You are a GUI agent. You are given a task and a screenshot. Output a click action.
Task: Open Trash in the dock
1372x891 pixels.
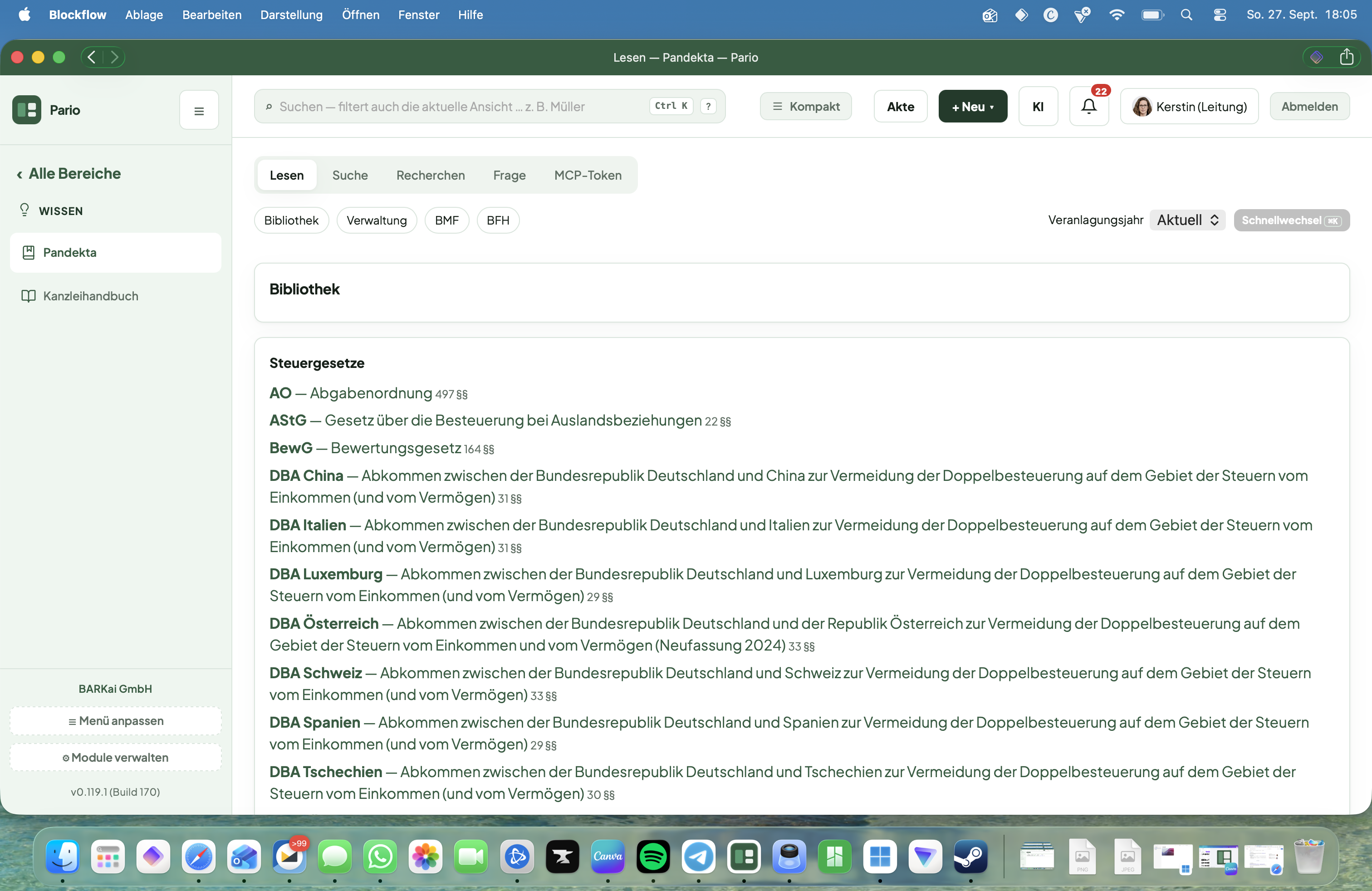click(x=1308, y=857)
